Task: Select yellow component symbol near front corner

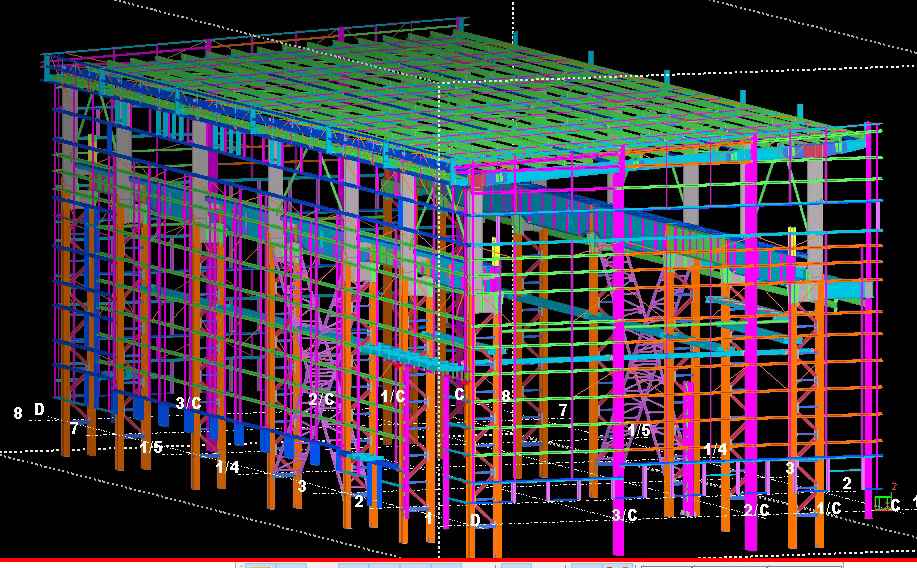Action: click(494, 250)
